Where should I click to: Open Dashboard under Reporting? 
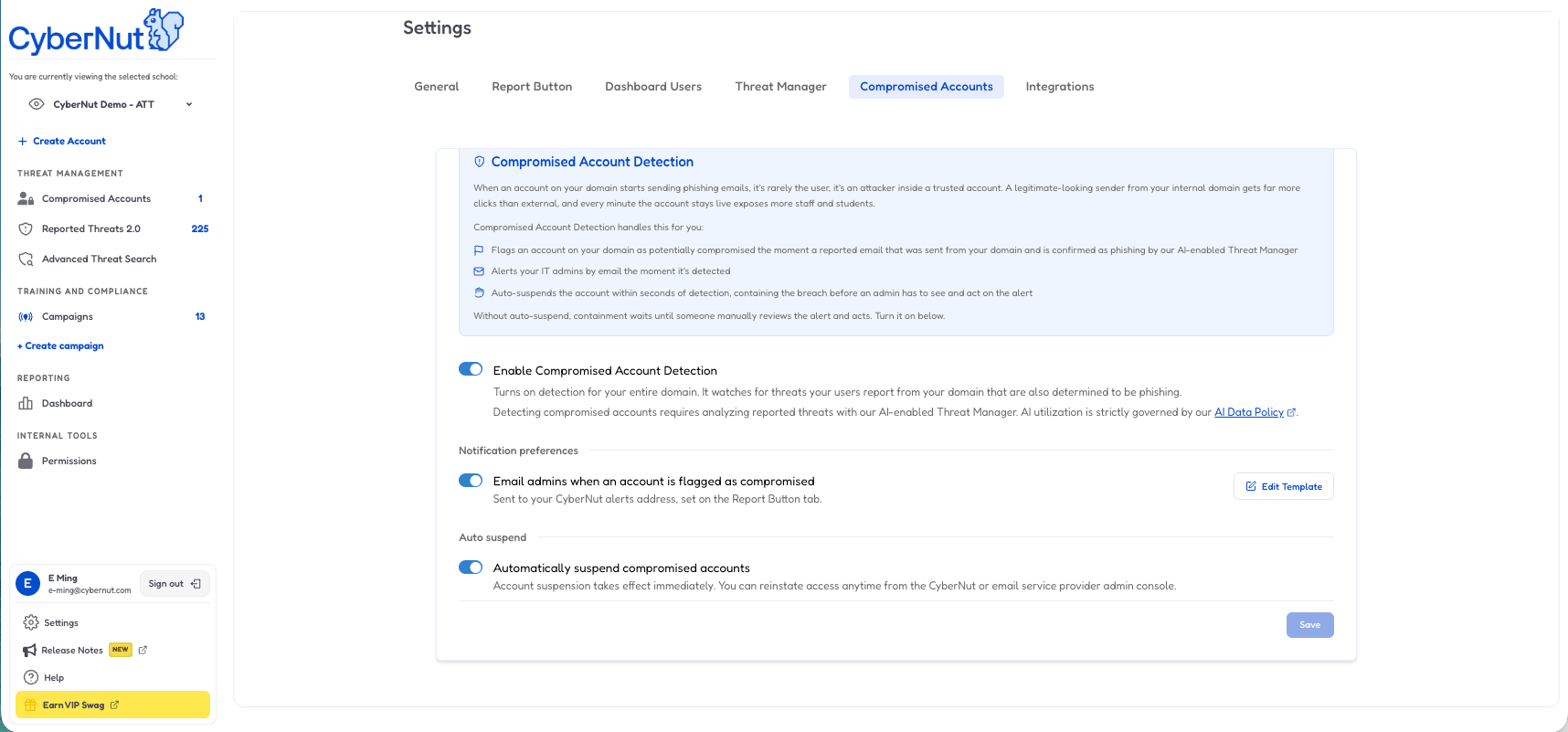point(67,403)
